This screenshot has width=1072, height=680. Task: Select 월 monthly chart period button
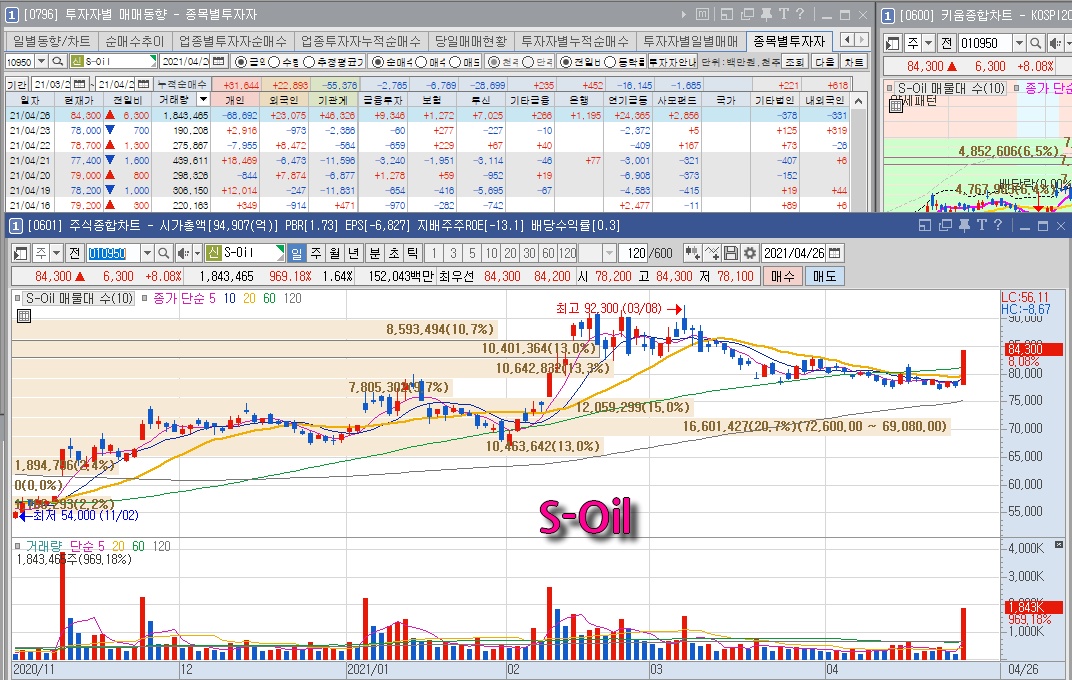pos(334,254)
